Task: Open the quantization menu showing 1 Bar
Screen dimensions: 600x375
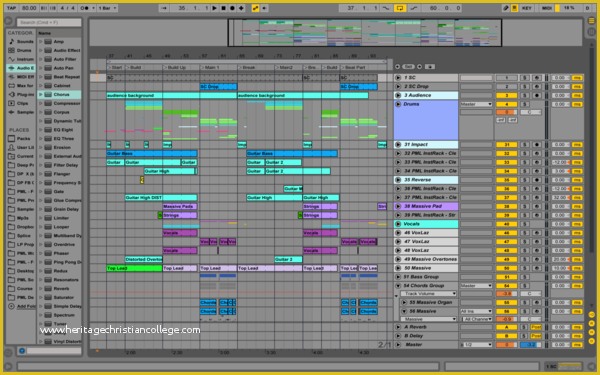Action: tap(108, 8)
